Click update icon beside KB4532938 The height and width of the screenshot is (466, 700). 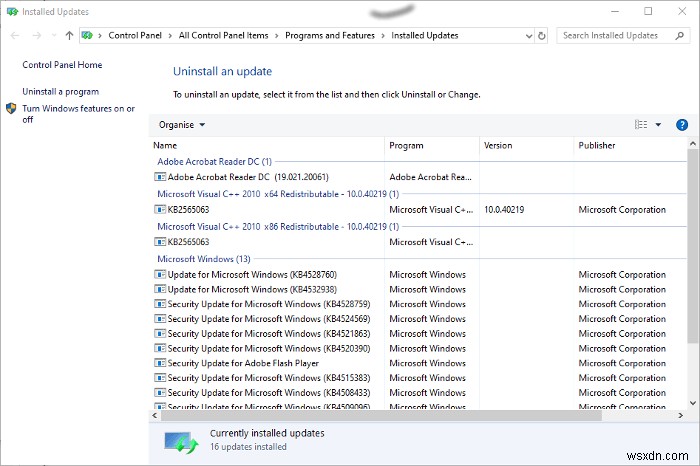[x=160, y=289]
